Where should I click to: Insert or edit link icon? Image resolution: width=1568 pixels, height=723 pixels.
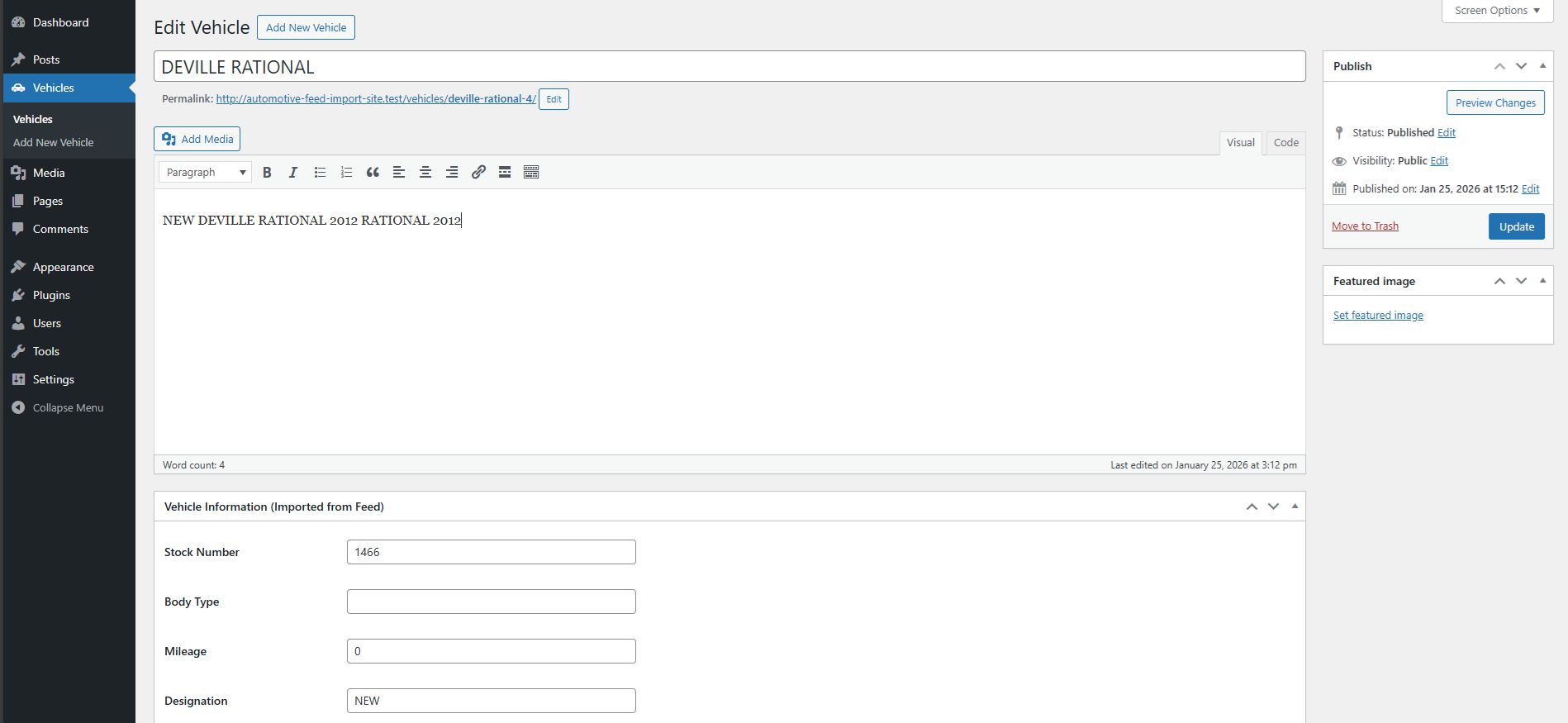pos(478,172)
